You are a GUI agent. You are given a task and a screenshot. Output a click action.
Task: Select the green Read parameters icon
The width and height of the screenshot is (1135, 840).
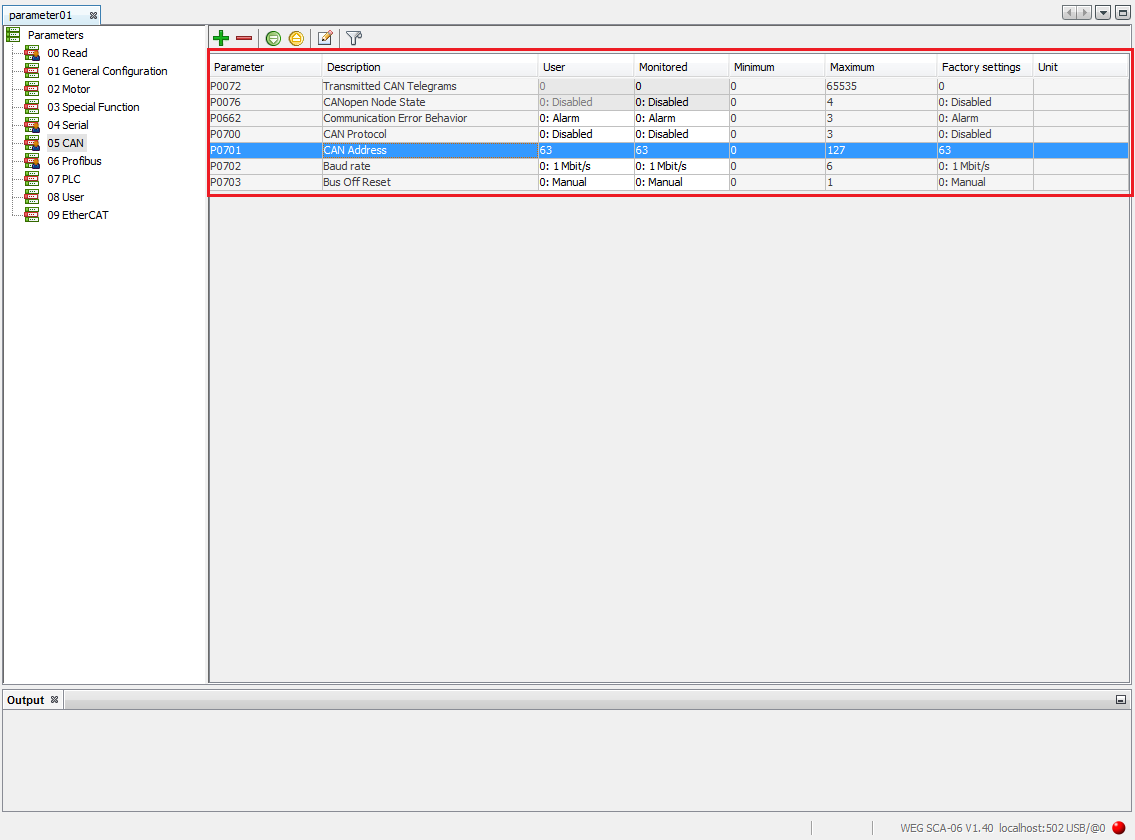(x=273, y=38)
